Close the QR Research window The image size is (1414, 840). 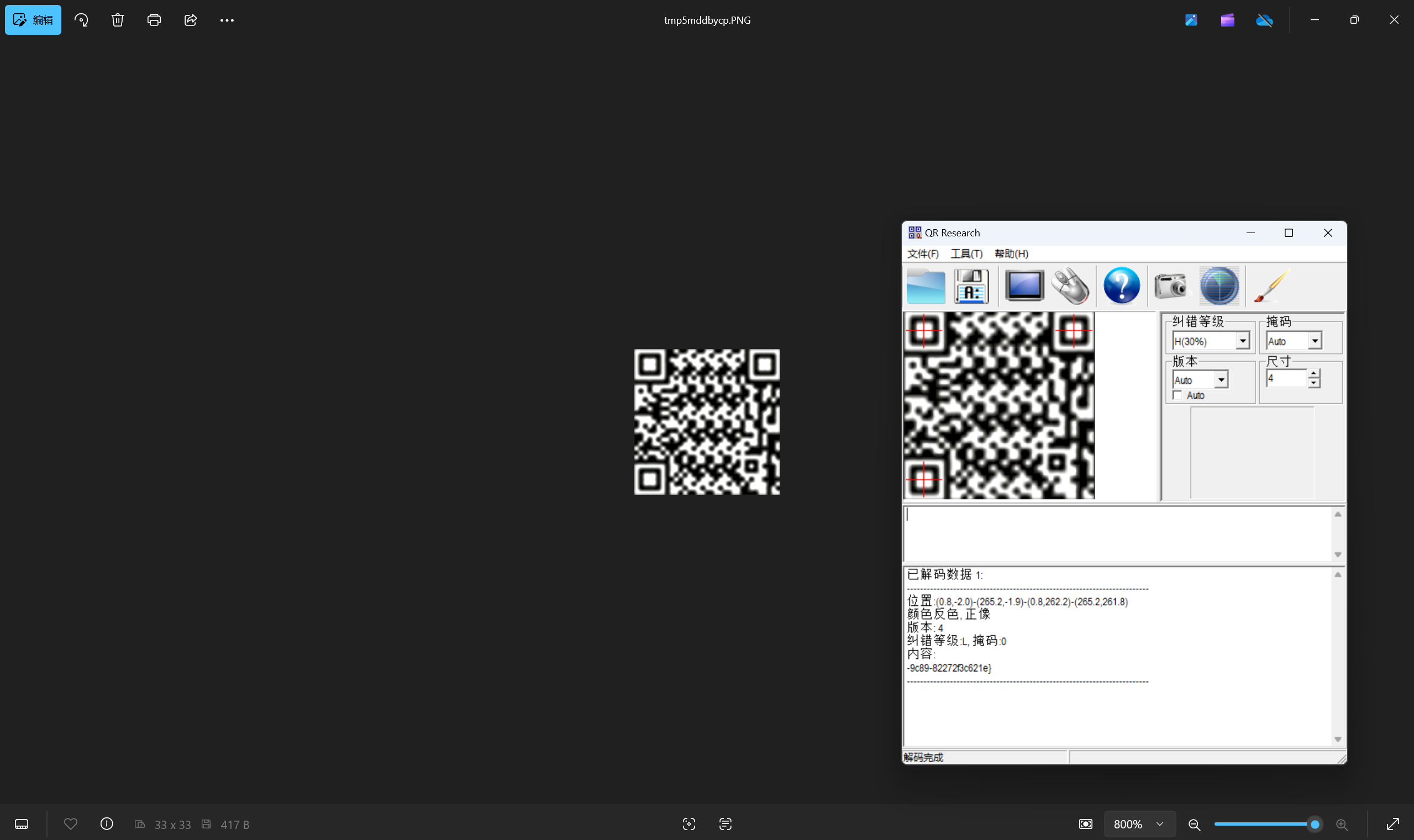coord(1328,233)
